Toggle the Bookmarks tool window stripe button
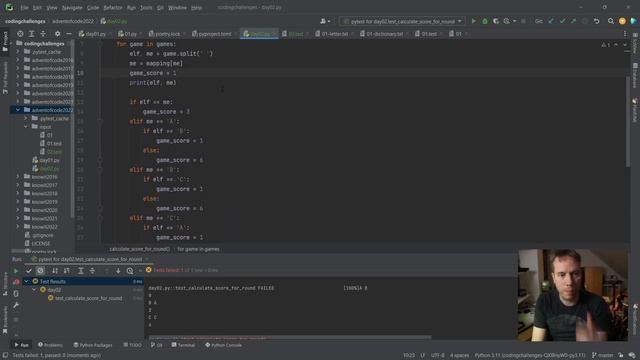The image size is (640, 360). point(5,321)
